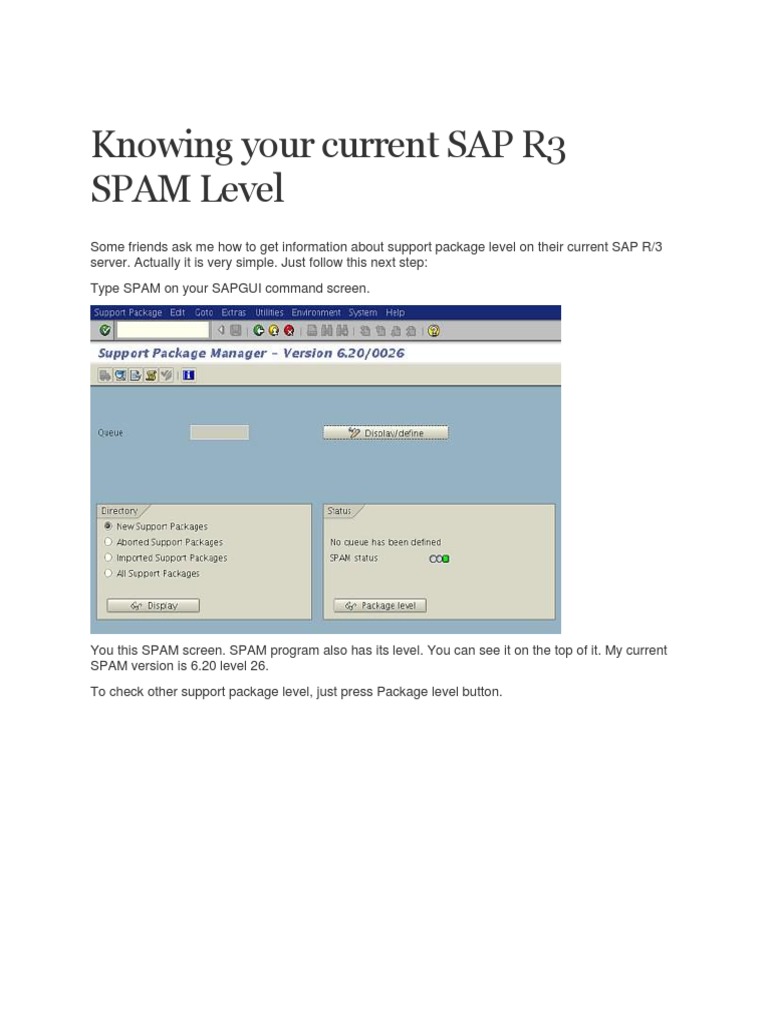The width and height of the screenshot is (768, 1024).
Task: Click the Last Page icon
Action: (411, 331)
